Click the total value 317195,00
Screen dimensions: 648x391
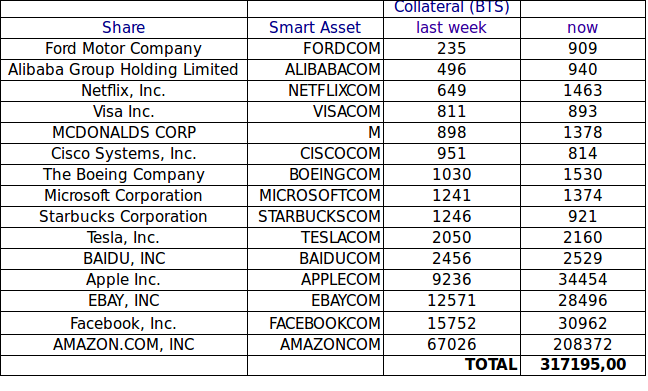coord(582,365)
